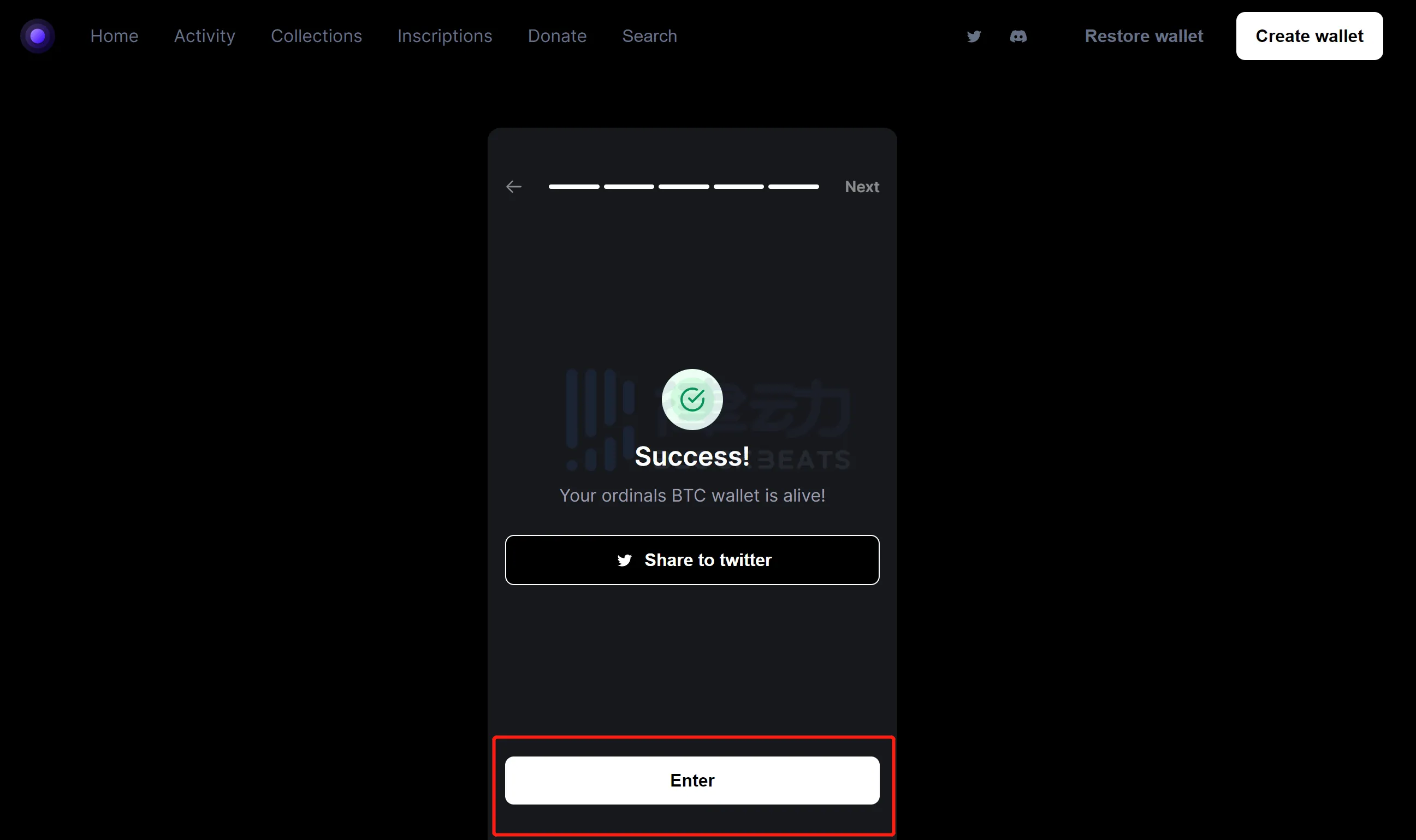Click the Enter button to proceed
1416x840 pixels.
click(692, 780)
